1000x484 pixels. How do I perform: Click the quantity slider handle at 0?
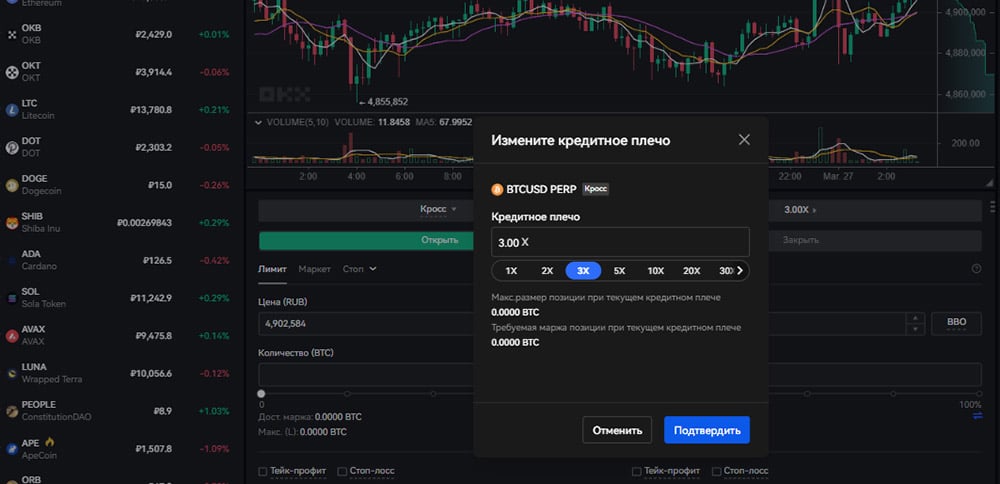coord(261,394)
